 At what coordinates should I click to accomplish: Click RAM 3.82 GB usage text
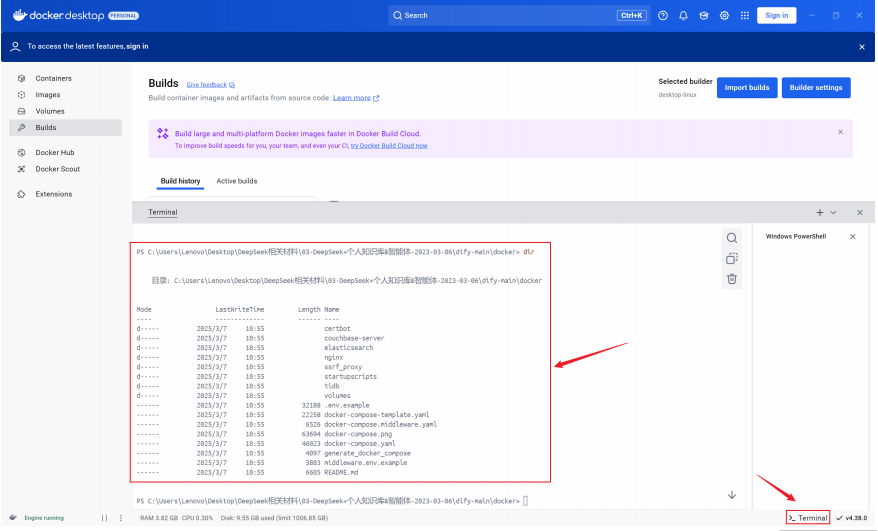(158, 518)
